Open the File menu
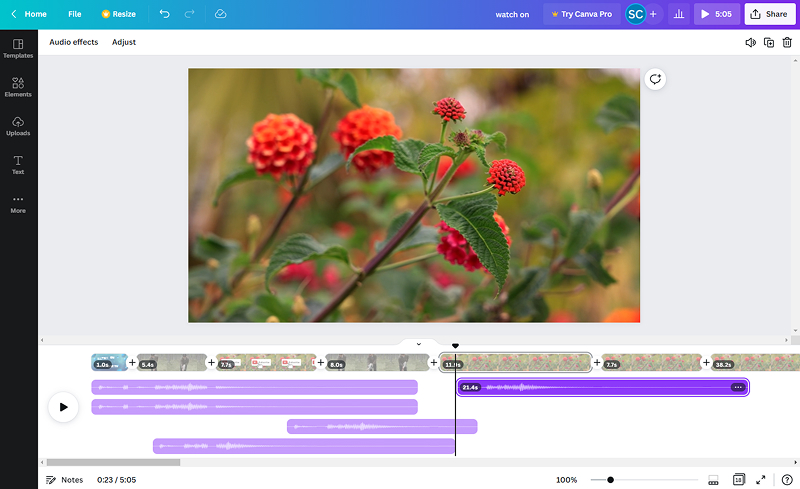 tap(75, 14)
